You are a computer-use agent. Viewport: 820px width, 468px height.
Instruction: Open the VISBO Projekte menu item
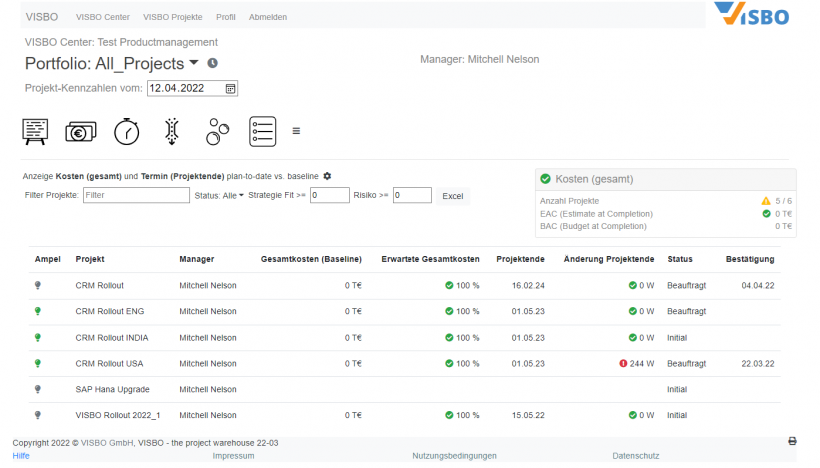click(172, 17)
